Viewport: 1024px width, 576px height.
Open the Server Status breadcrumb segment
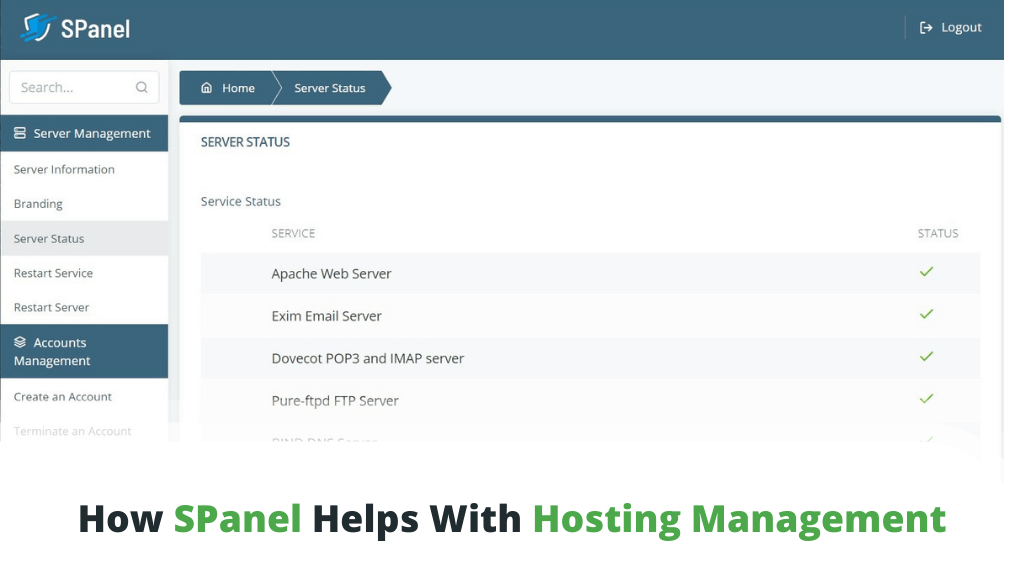click(x=329, y=88)
